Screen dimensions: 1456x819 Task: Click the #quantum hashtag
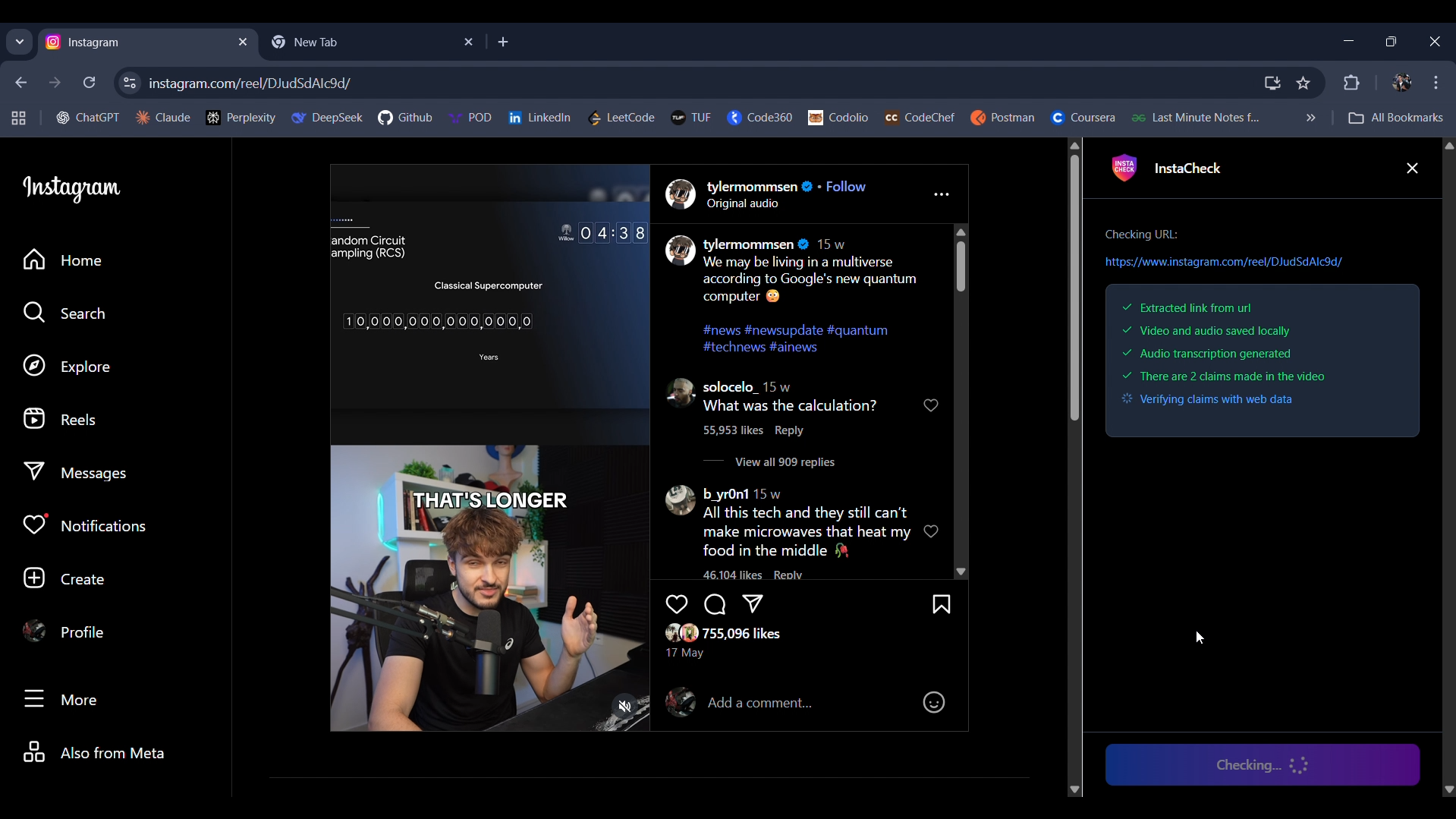[x=857, y=330]
